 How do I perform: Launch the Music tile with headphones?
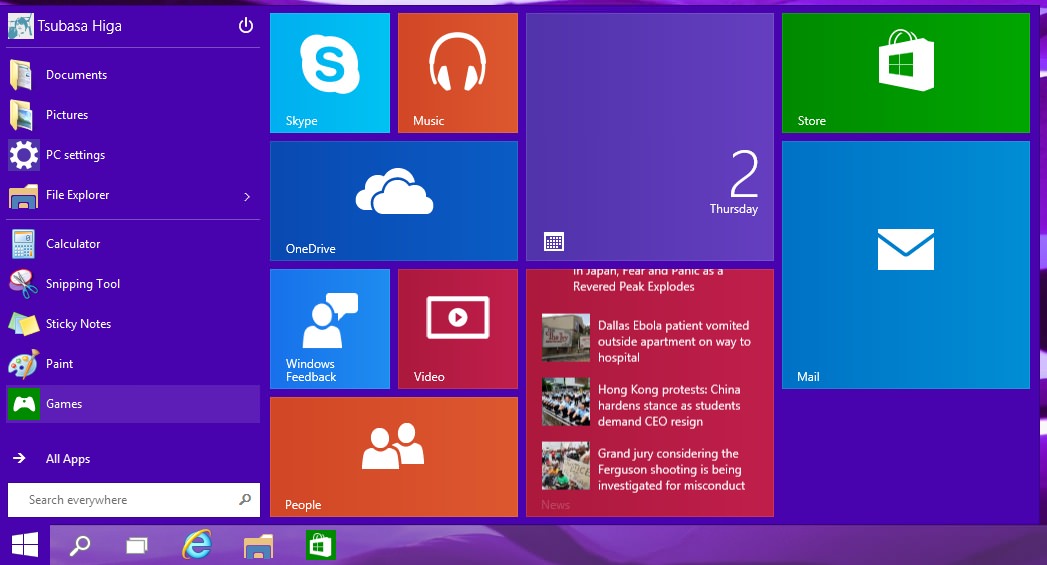point(457,73)
